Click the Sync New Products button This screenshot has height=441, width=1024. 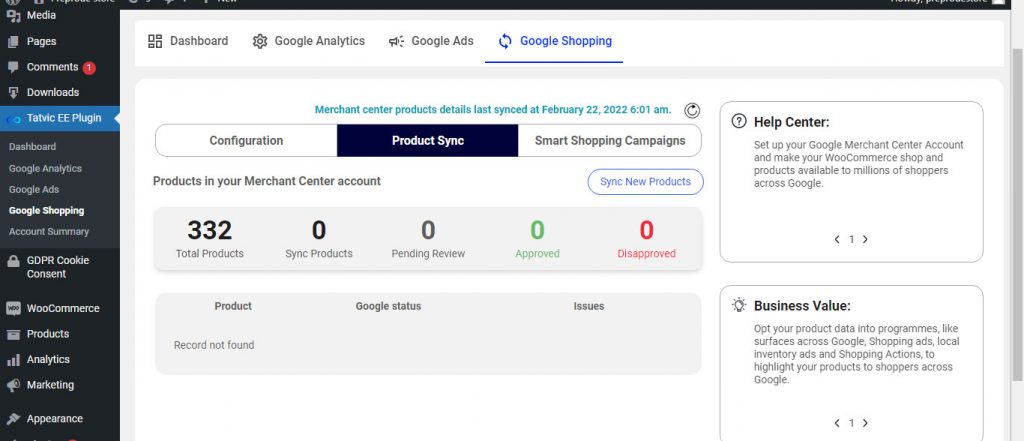[645, 182]
